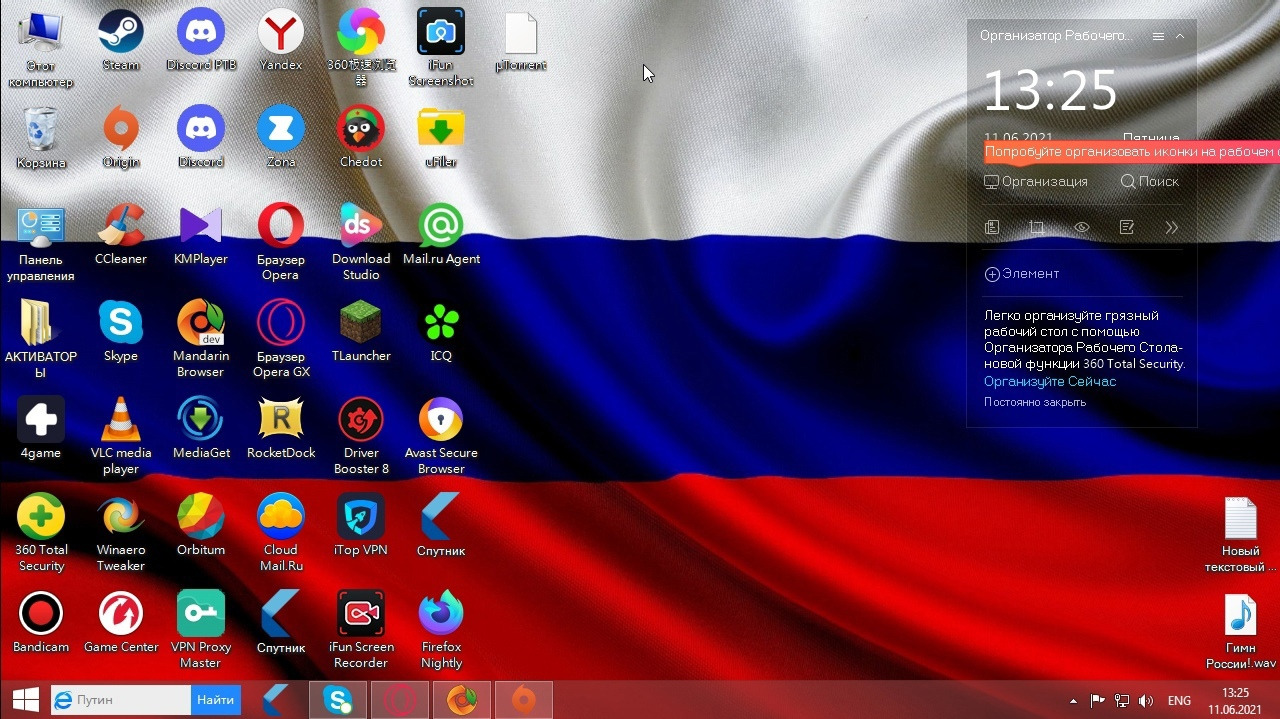The height and width of the screenshot is (719, 1280).
Task: Click the Найти search button
Action: 216,700
